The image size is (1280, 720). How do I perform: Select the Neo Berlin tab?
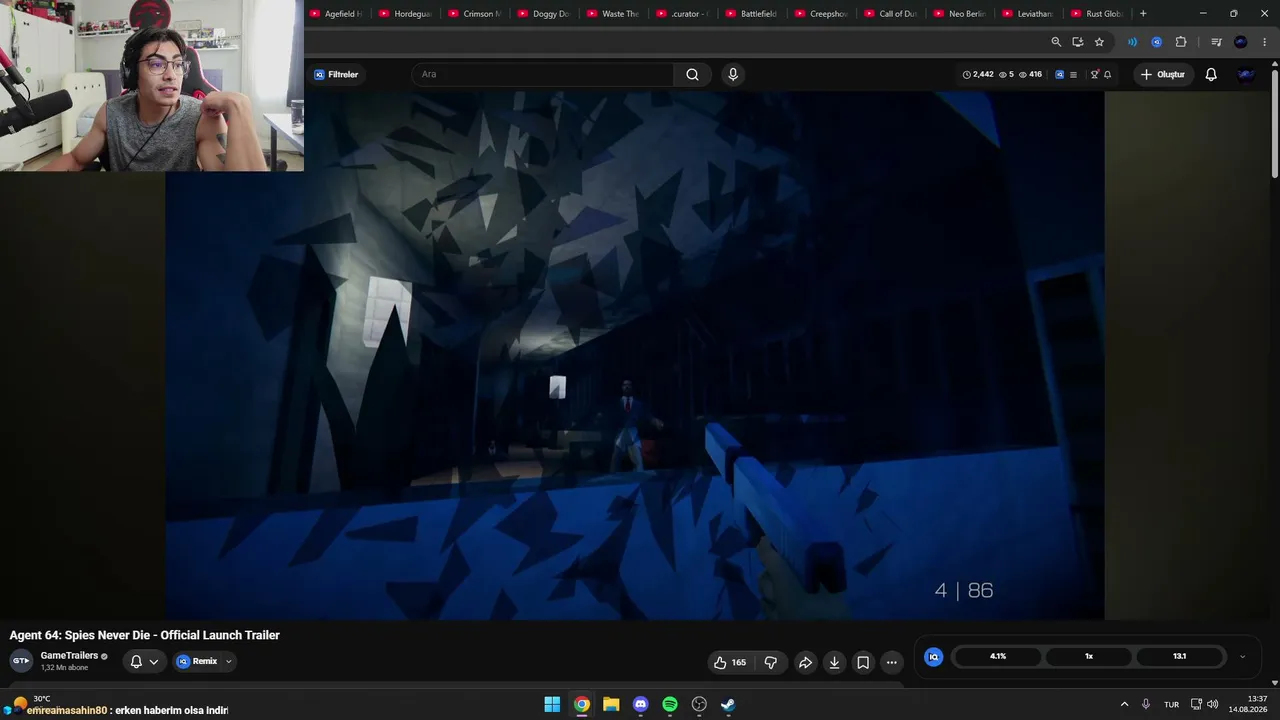tap(958, 14)
